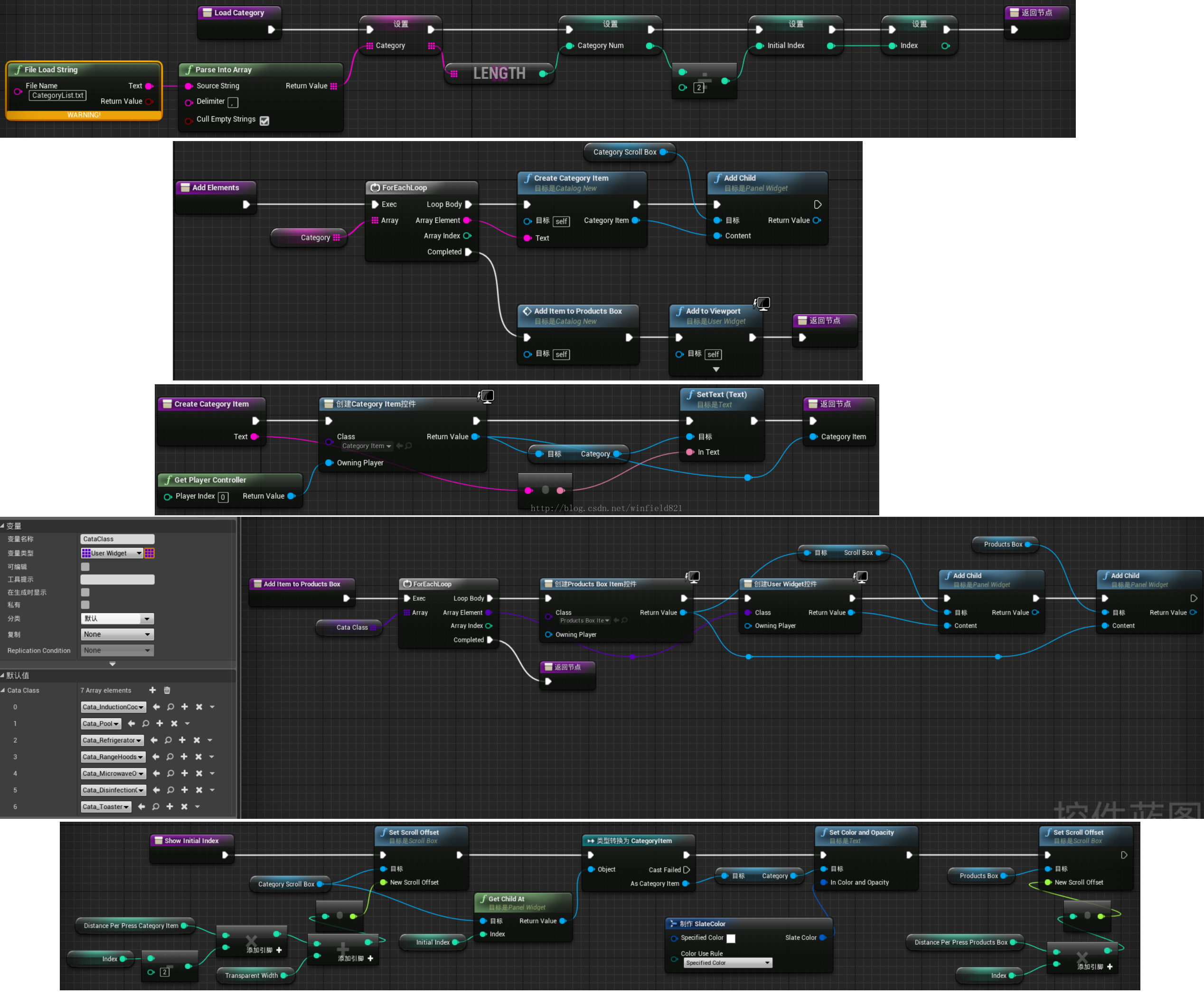Select the Set Color and Opacity node header

(866, 835)
